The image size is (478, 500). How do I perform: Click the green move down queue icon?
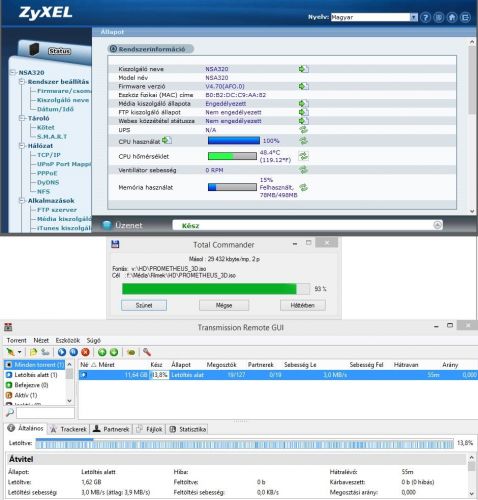[x=114, y=352]
